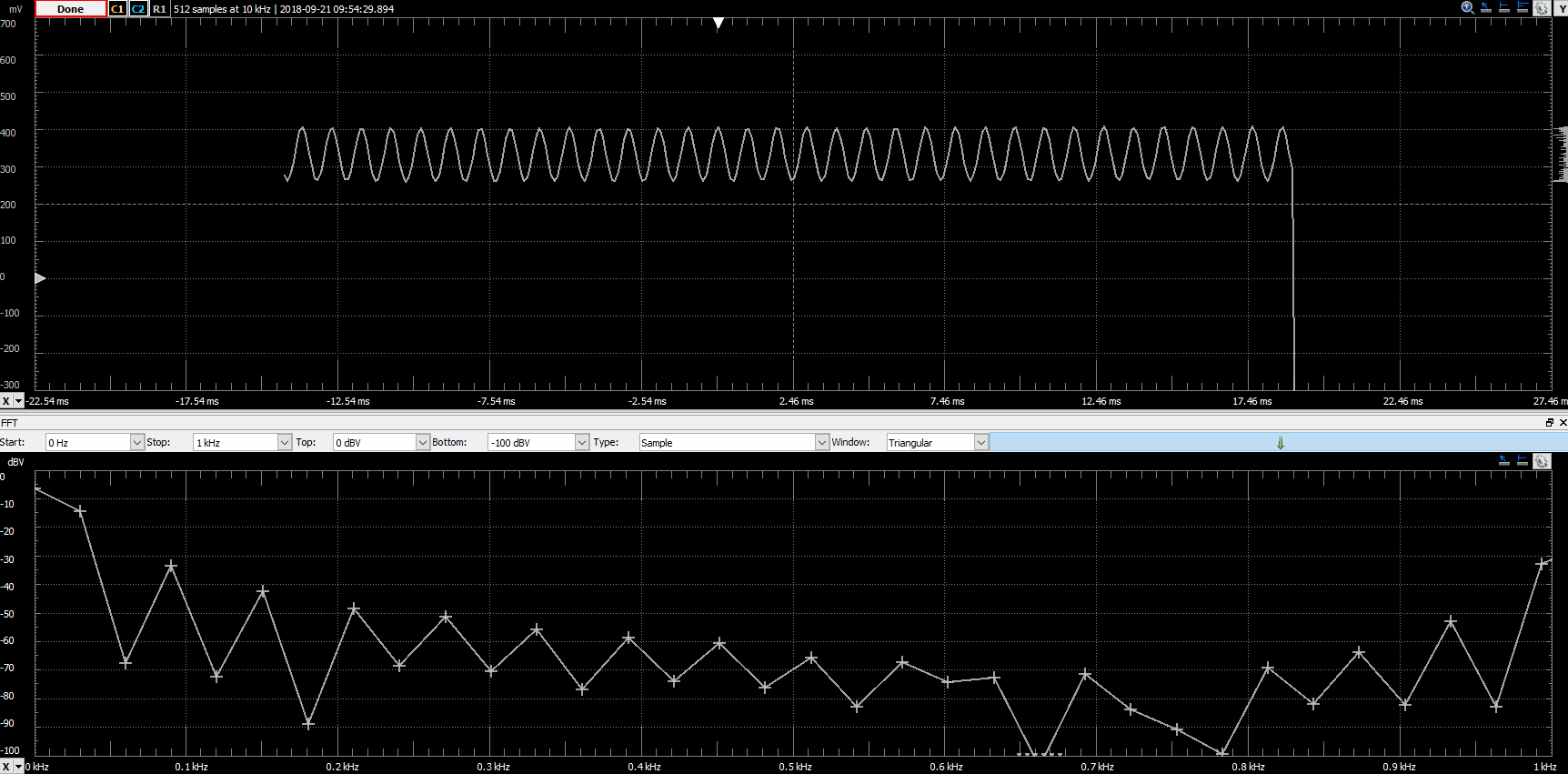1568x774 pixels.
Task: Click the magnifier zoom icon in scope toolbar
Action: (1467, 8)
